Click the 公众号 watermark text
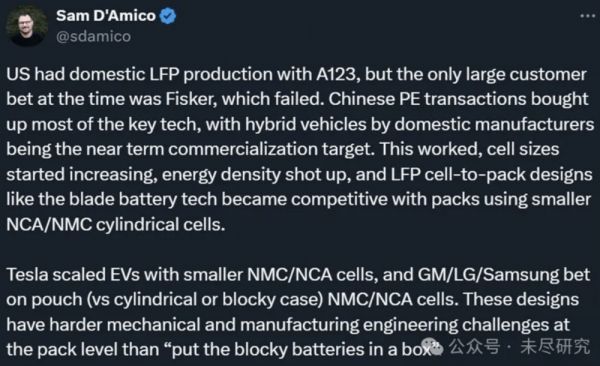 point(475,347)
